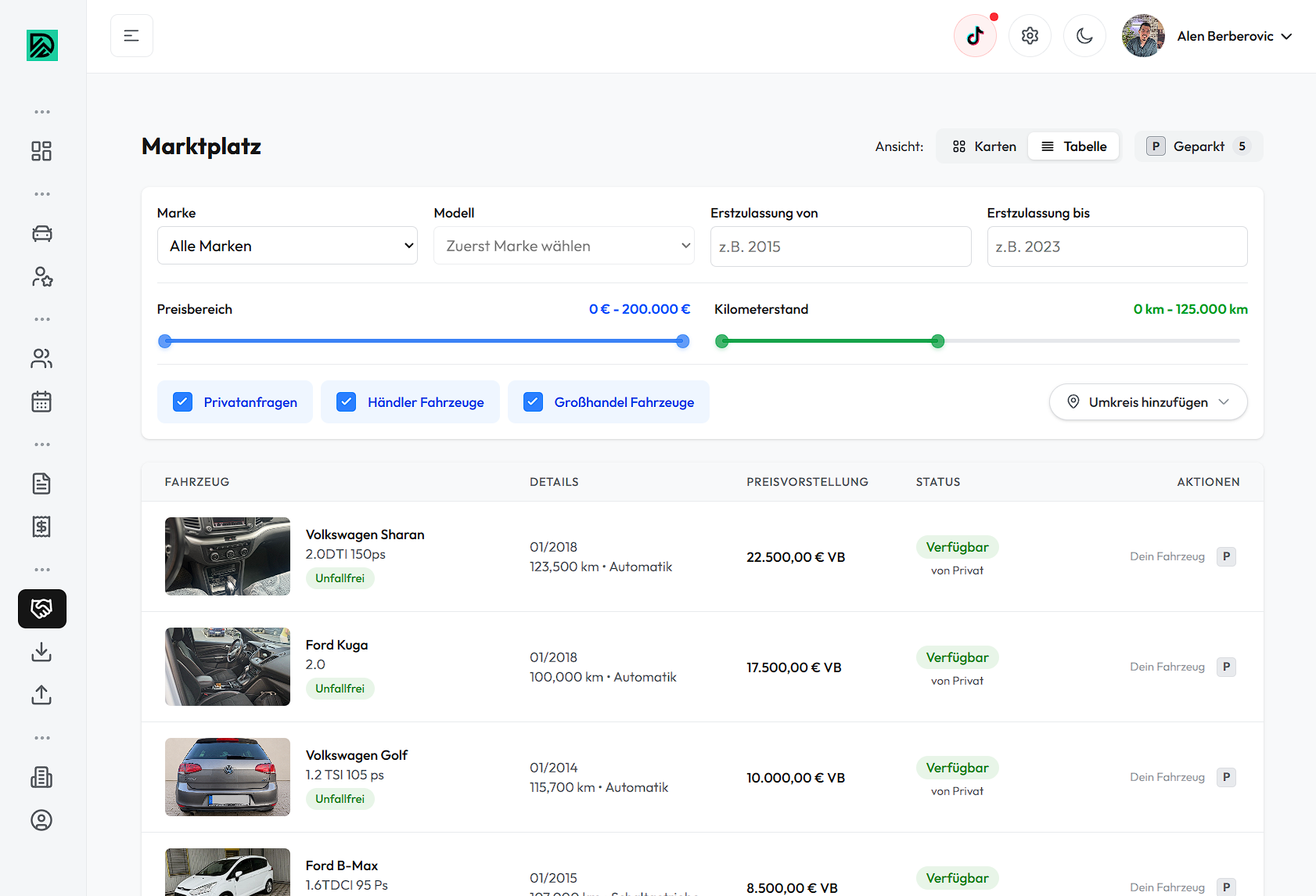Uncheck the Privatanfragen checkbox
1316x896 pixels.
[182, 402]
